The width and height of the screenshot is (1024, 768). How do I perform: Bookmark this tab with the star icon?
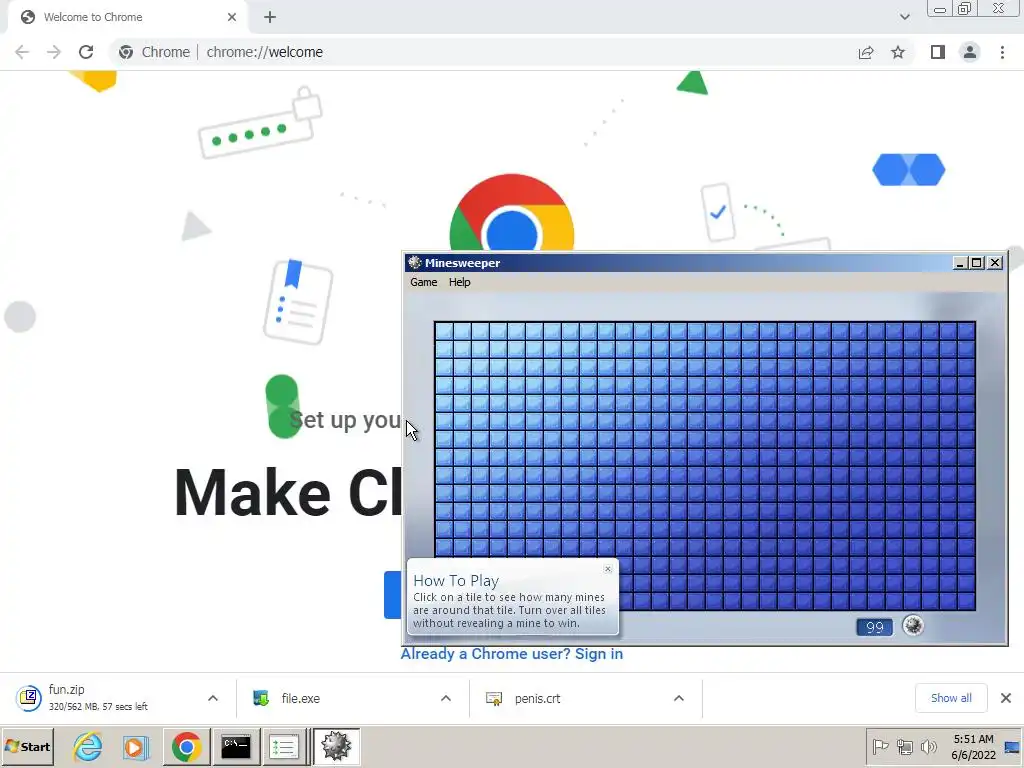(x=898, y=52)
